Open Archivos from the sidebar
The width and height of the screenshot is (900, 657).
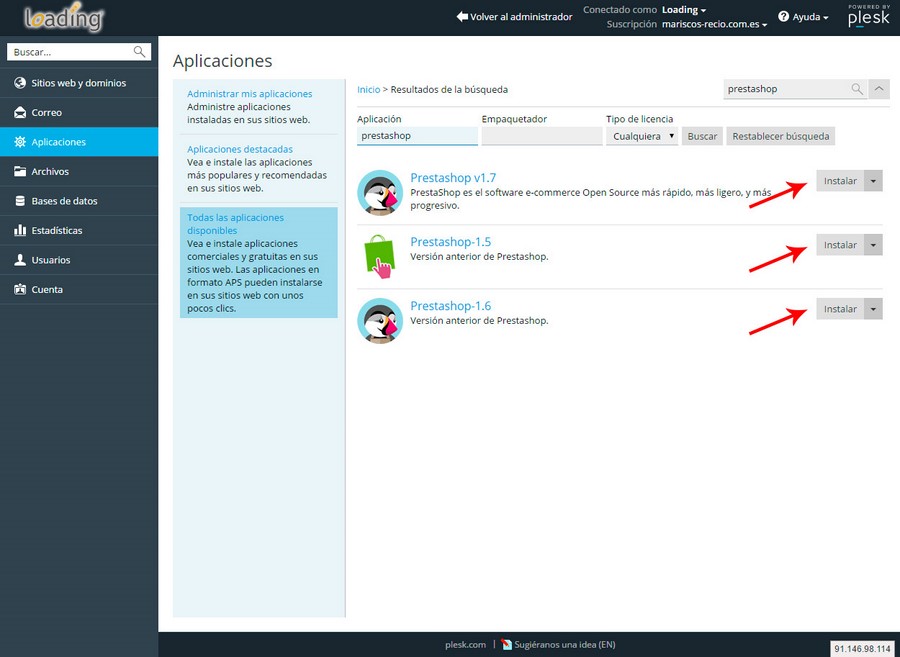79,171
